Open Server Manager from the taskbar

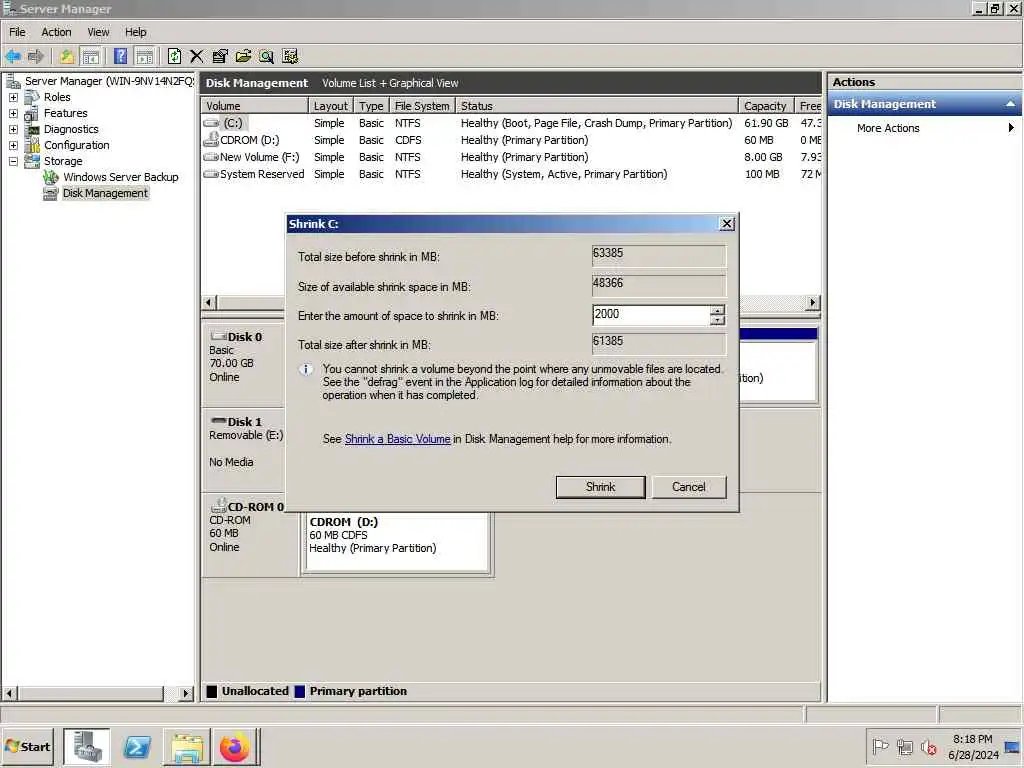[87, 746]
